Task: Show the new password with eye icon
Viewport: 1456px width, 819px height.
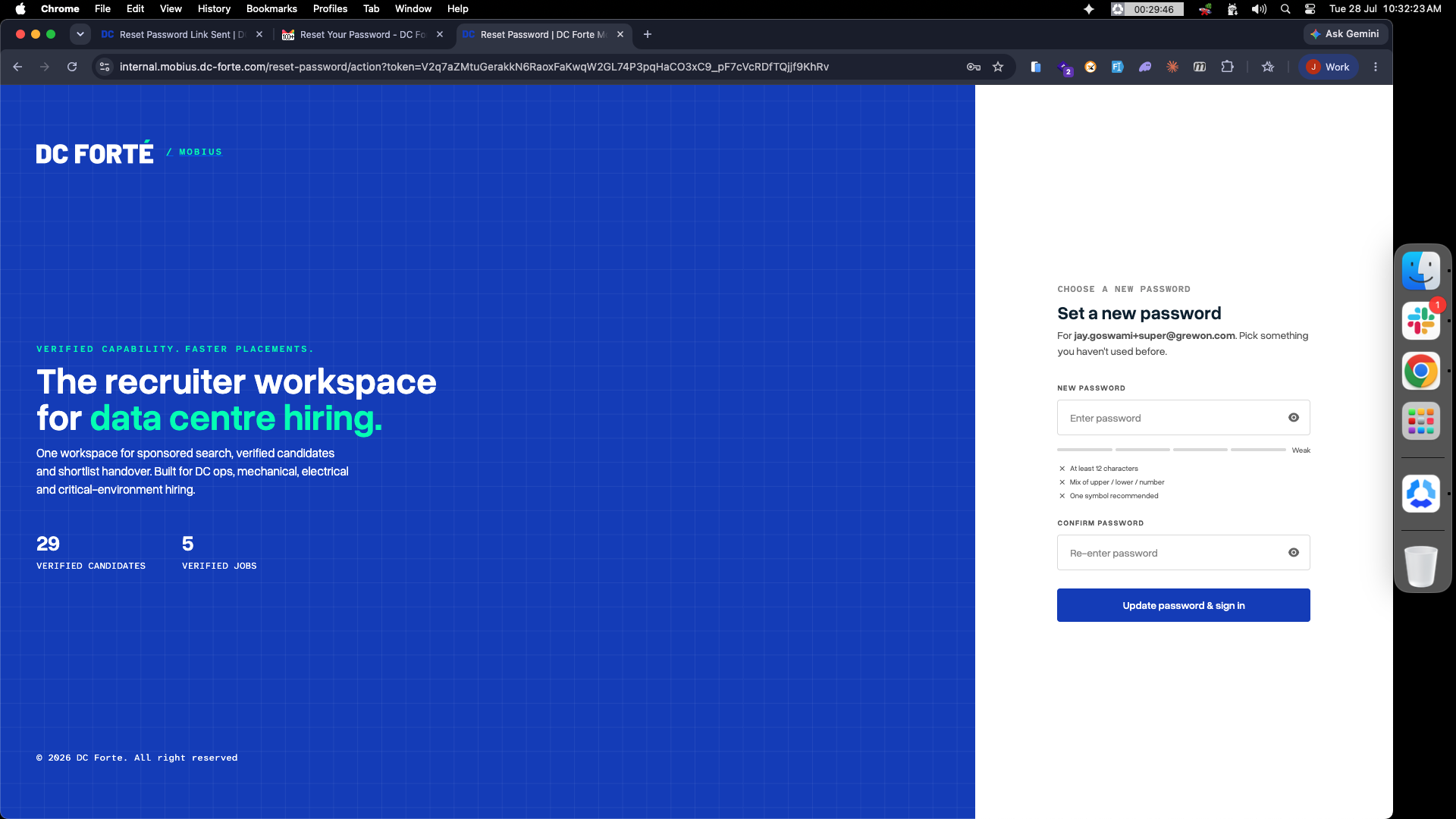Action: pyautogui.click(x=1294, y=418)
